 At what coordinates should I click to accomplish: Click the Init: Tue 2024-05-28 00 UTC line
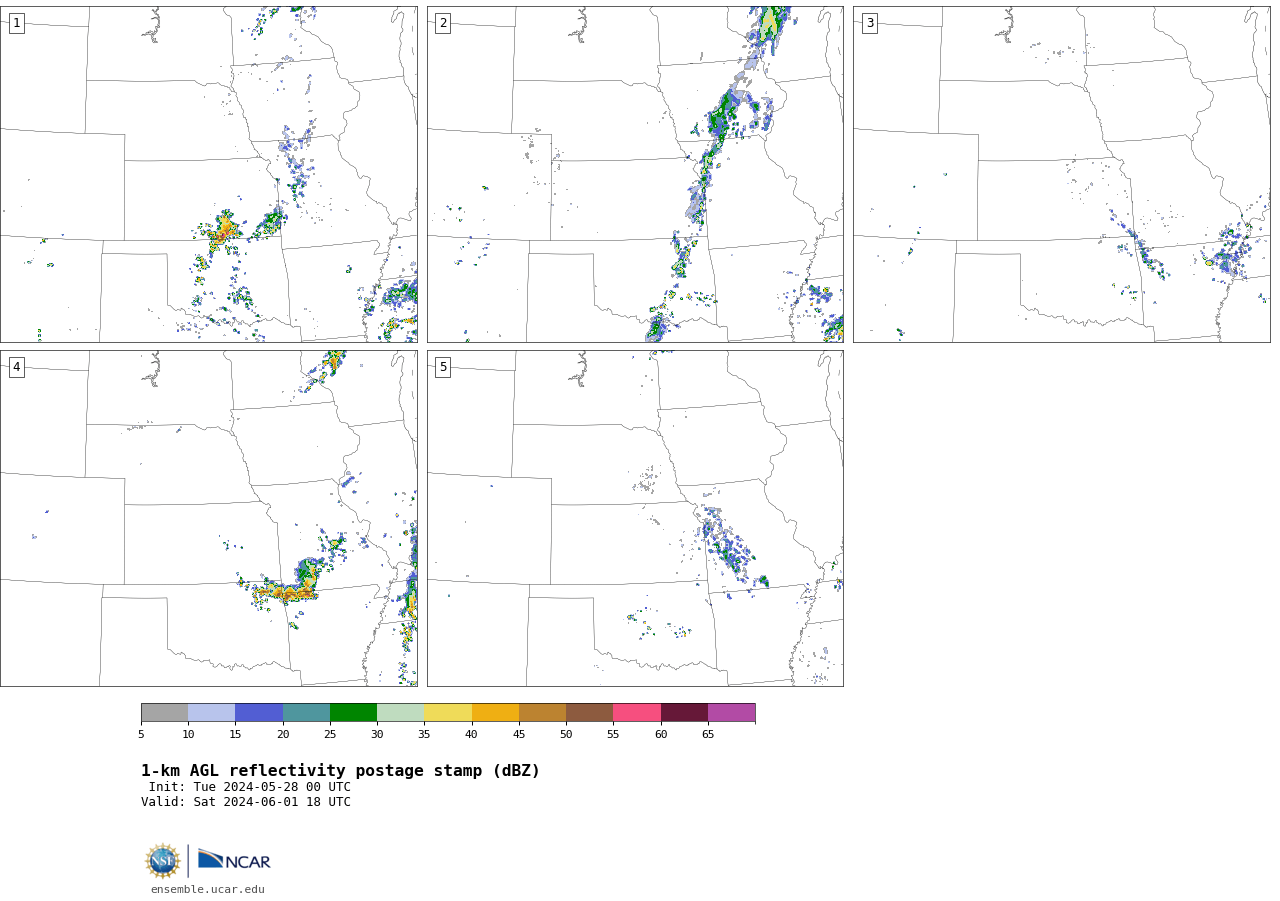click(250, 787)
